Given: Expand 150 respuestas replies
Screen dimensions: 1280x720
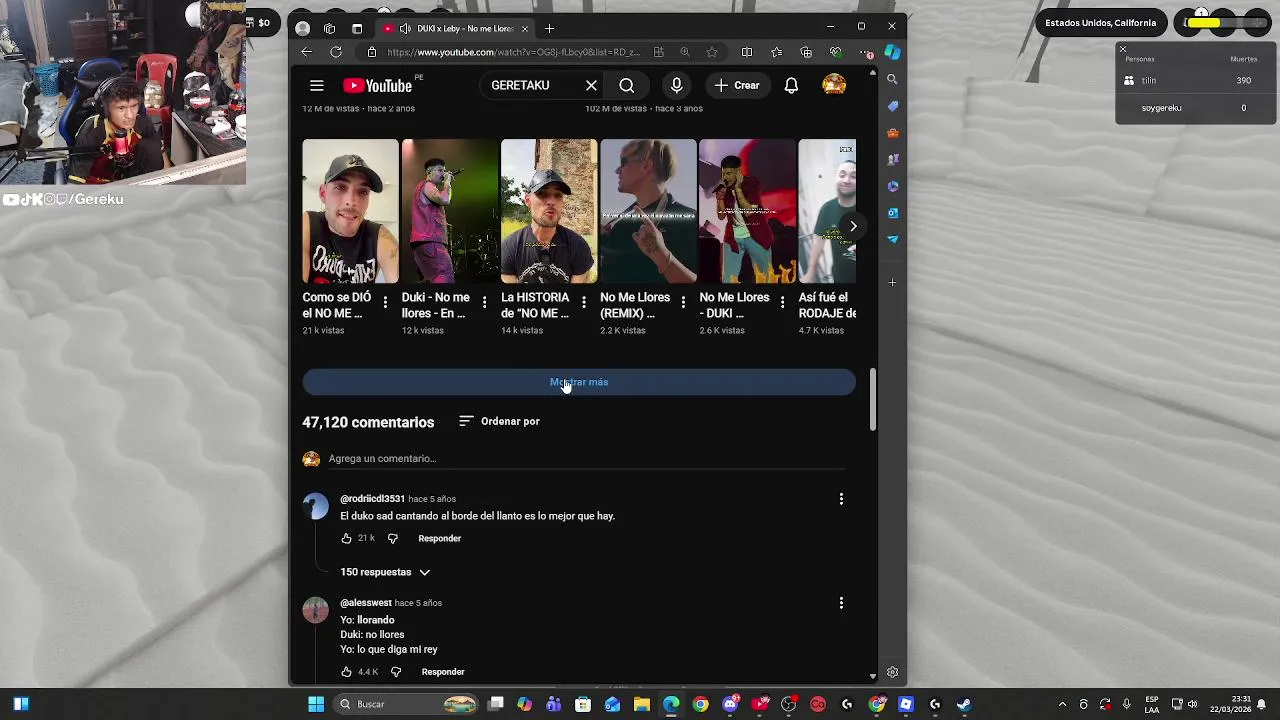Looking at the screenshot, I should coord(385,572).
